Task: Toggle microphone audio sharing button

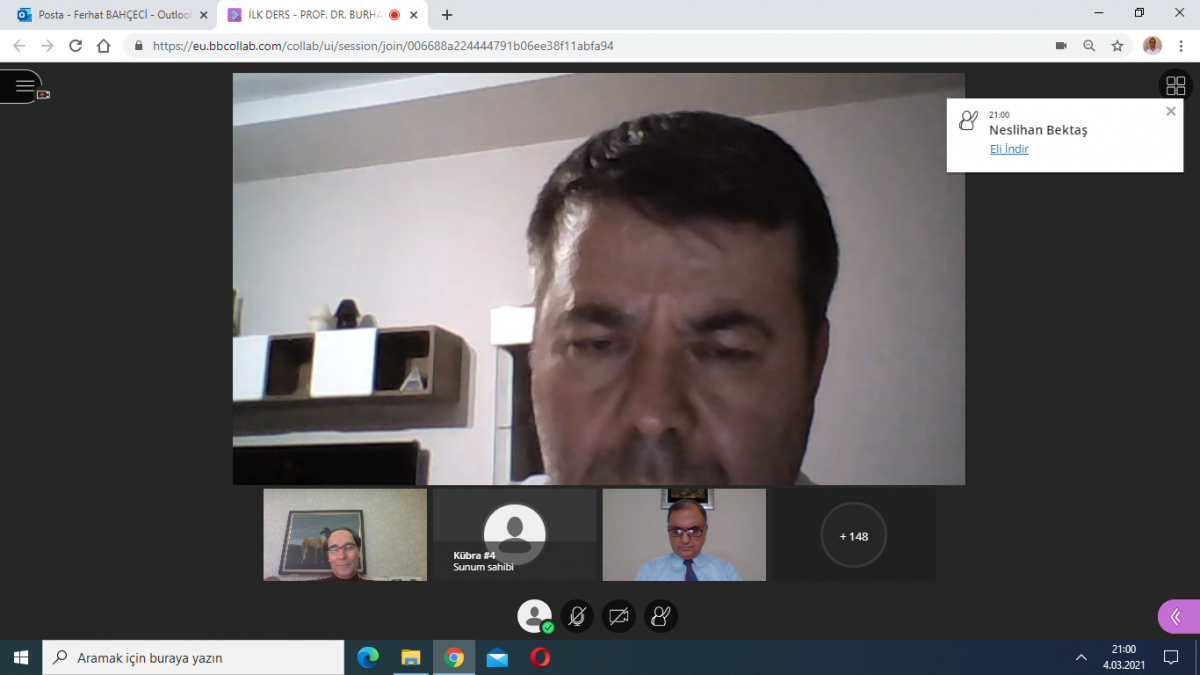Action: (577, 616)
